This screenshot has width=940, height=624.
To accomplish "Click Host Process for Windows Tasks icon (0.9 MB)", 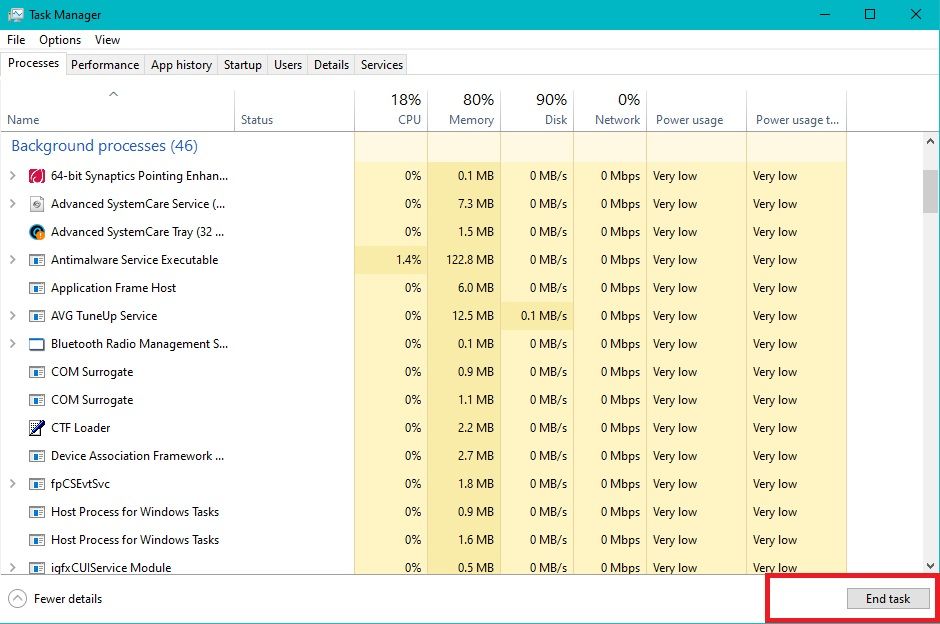I will click(37, 512).
